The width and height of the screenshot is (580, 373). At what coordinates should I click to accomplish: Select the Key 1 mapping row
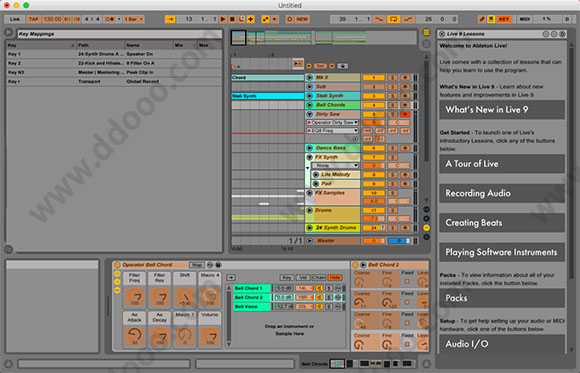click(x=114, y=54)
